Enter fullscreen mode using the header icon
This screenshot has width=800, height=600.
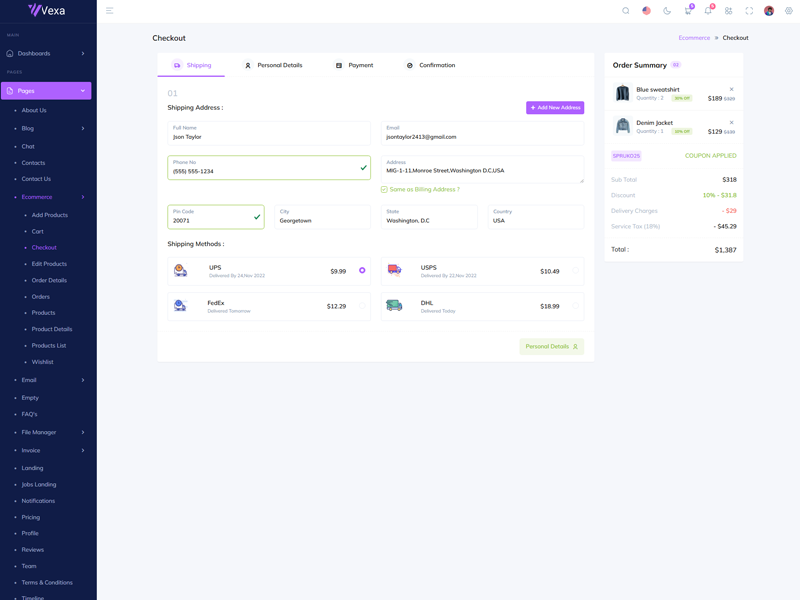pyautogui.click(x=749, y=11)
